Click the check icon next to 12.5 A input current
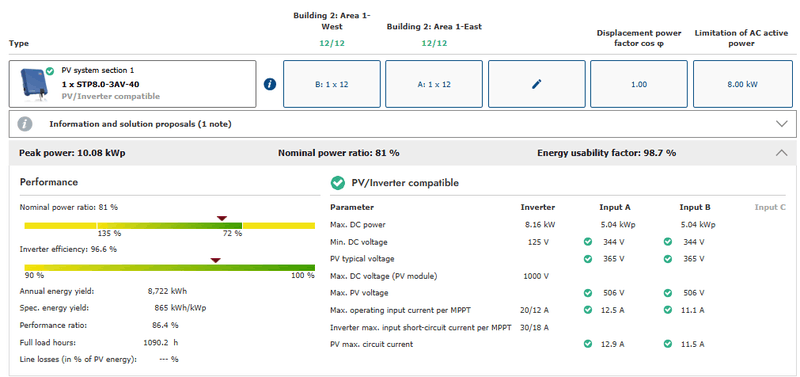 tap(588, 310)
